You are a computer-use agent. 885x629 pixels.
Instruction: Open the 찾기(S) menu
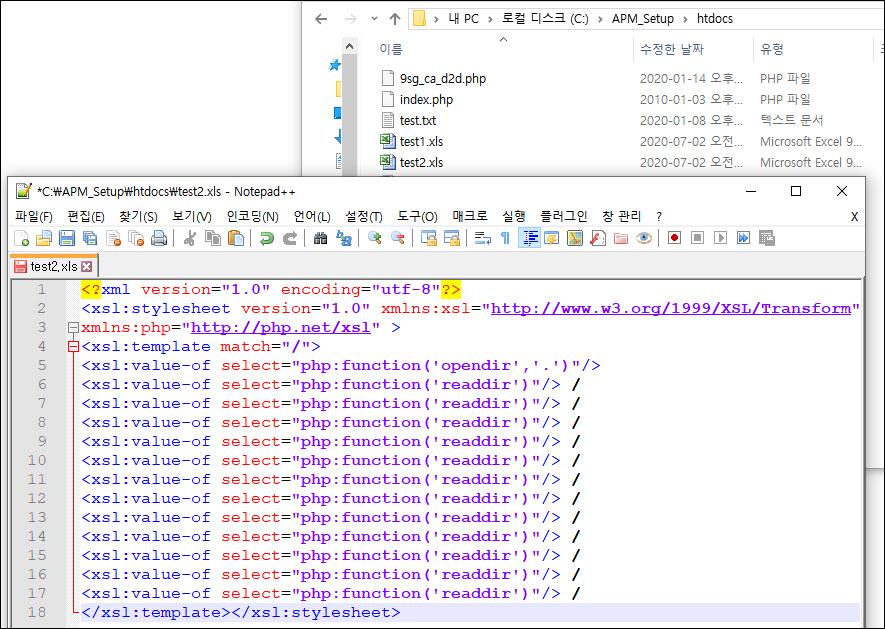click(138, 216)
